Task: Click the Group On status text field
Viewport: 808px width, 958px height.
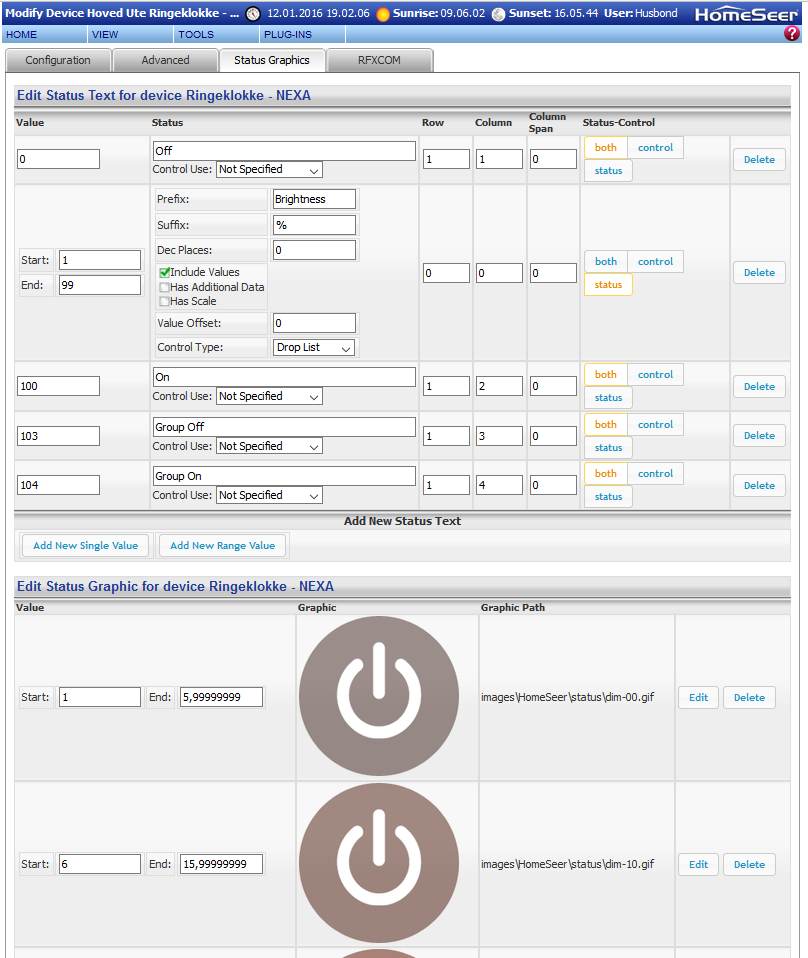Action: [284, 476]
